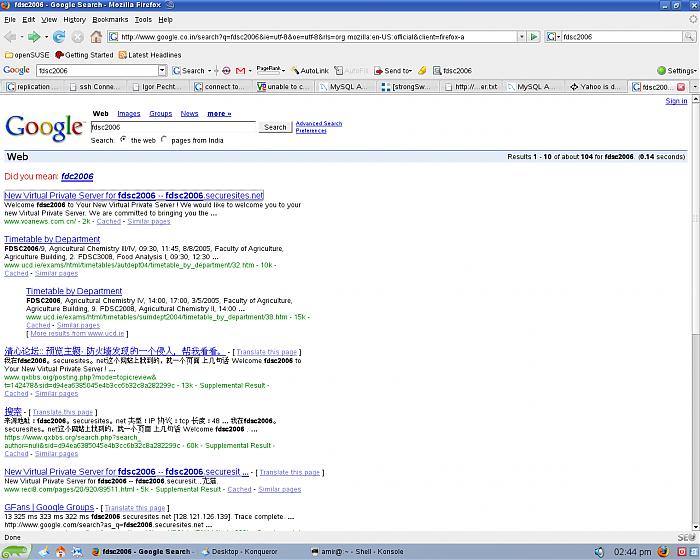Click the AutoLink toolbar button
Screen dimensions: 700x560
(x=310, y=71)
